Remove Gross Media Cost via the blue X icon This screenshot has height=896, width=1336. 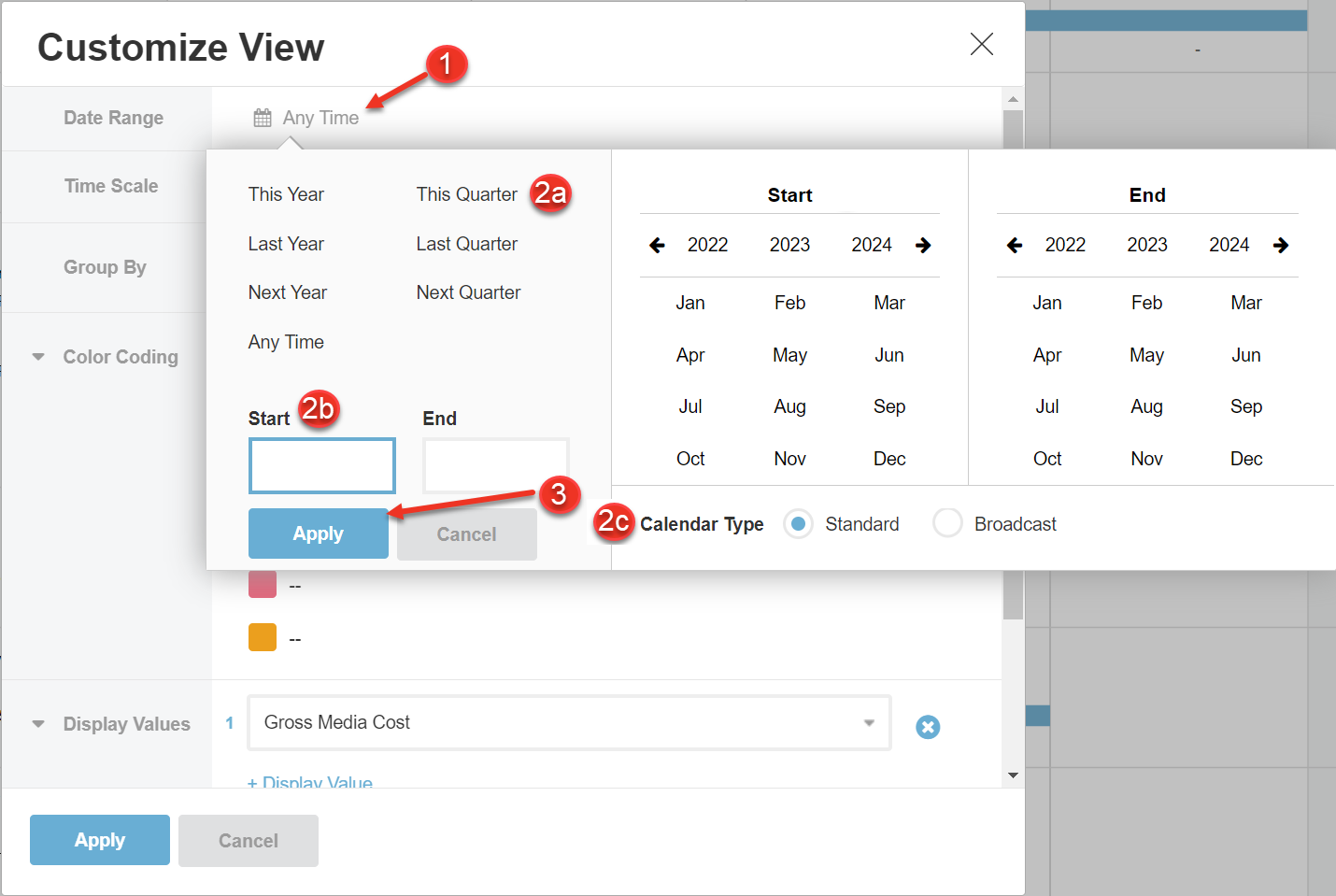click(x=928, y=727)
